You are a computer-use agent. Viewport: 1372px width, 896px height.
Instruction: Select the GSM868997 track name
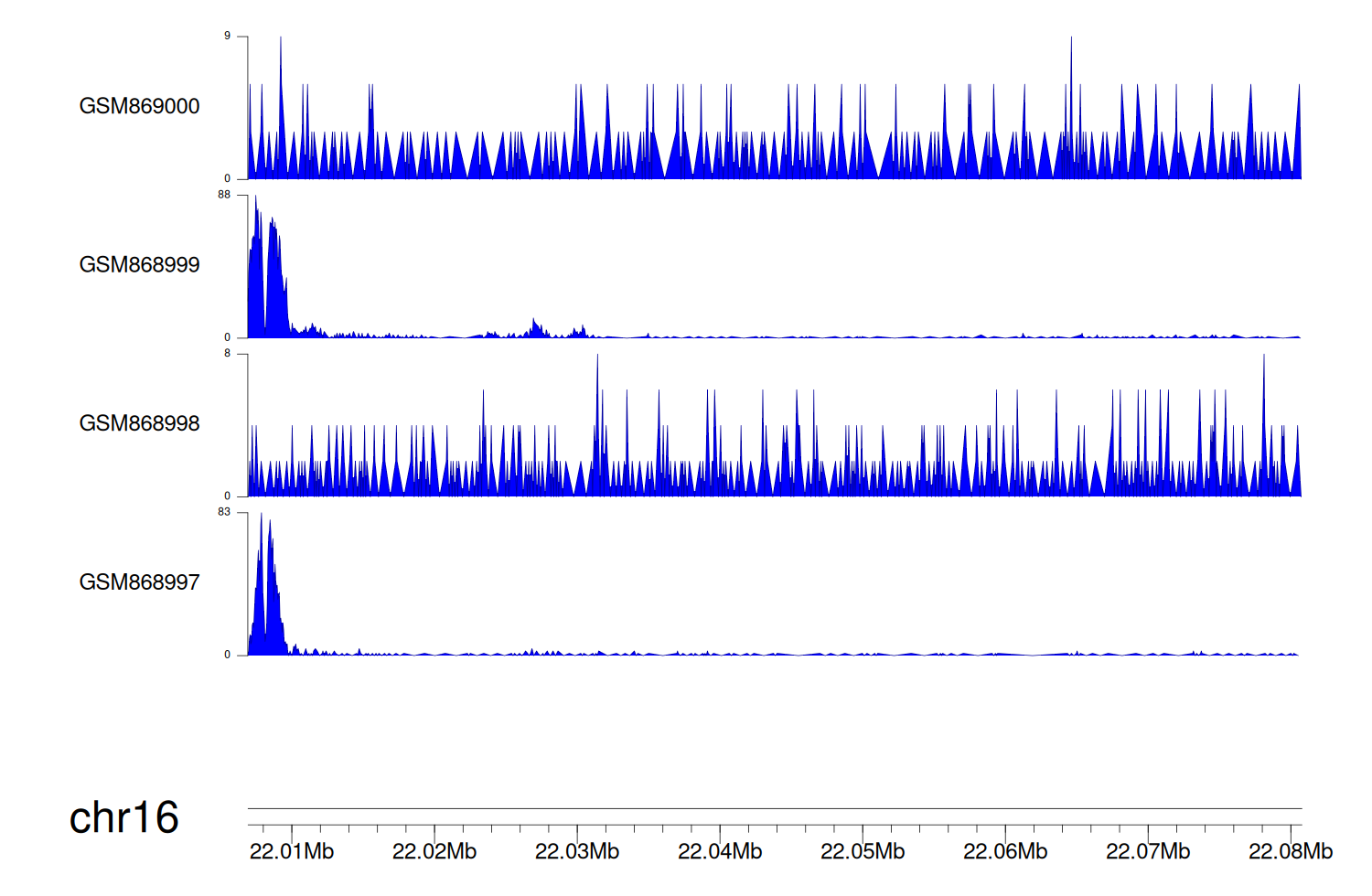[139, 582]
